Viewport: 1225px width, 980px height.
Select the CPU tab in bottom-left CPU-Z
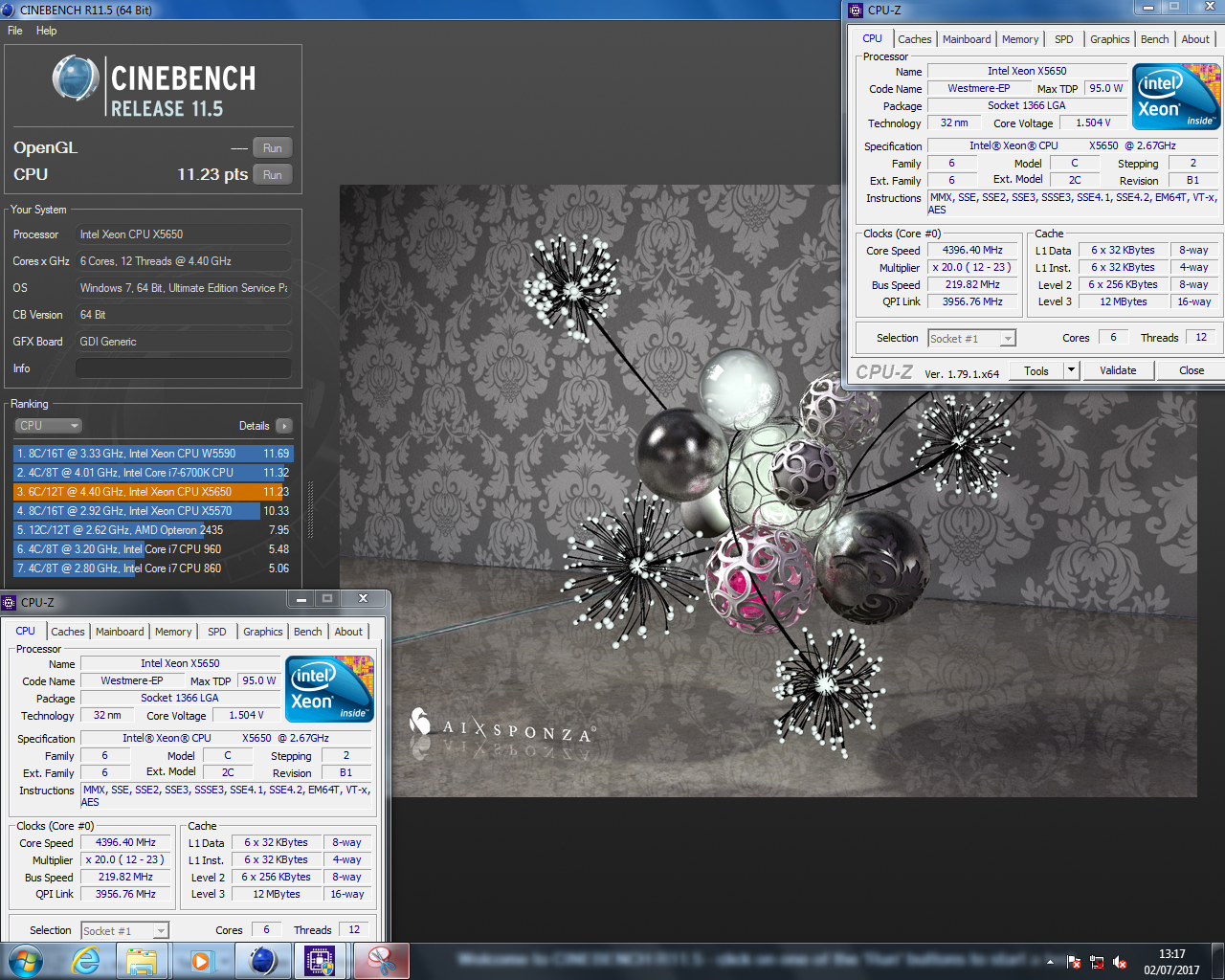tap(25, 631)
